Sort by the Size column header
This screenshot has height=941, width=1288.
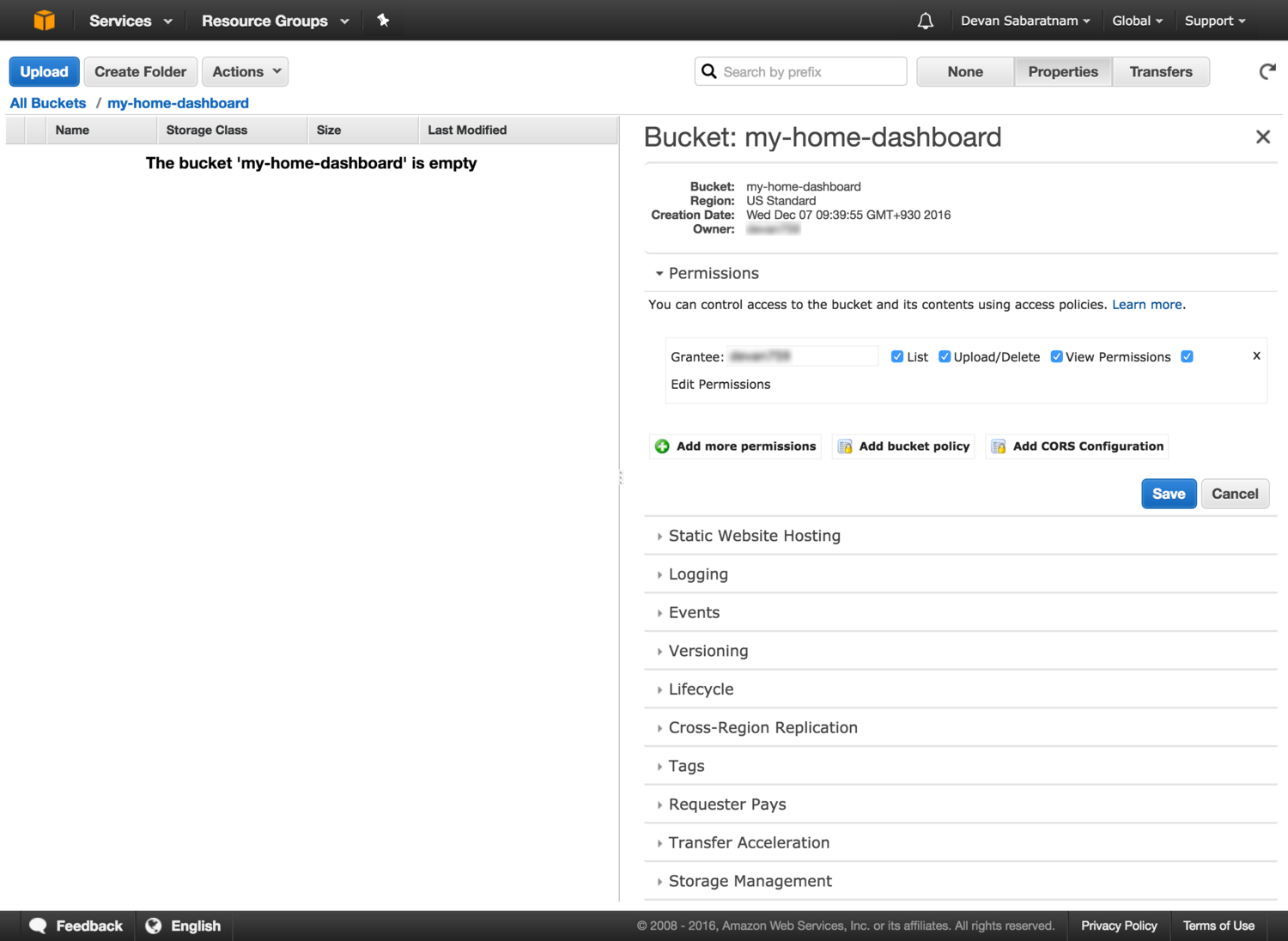pyautogui.click(x=362, y=131)
